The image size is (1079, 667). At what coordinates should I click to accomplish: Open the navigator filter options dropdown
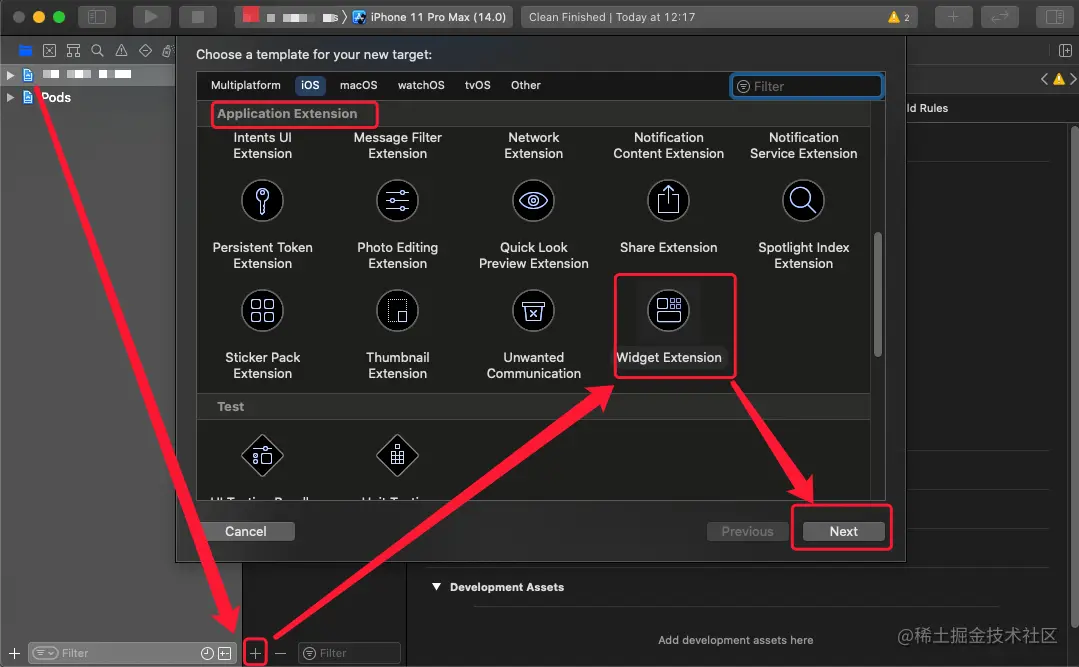[45, 653]
